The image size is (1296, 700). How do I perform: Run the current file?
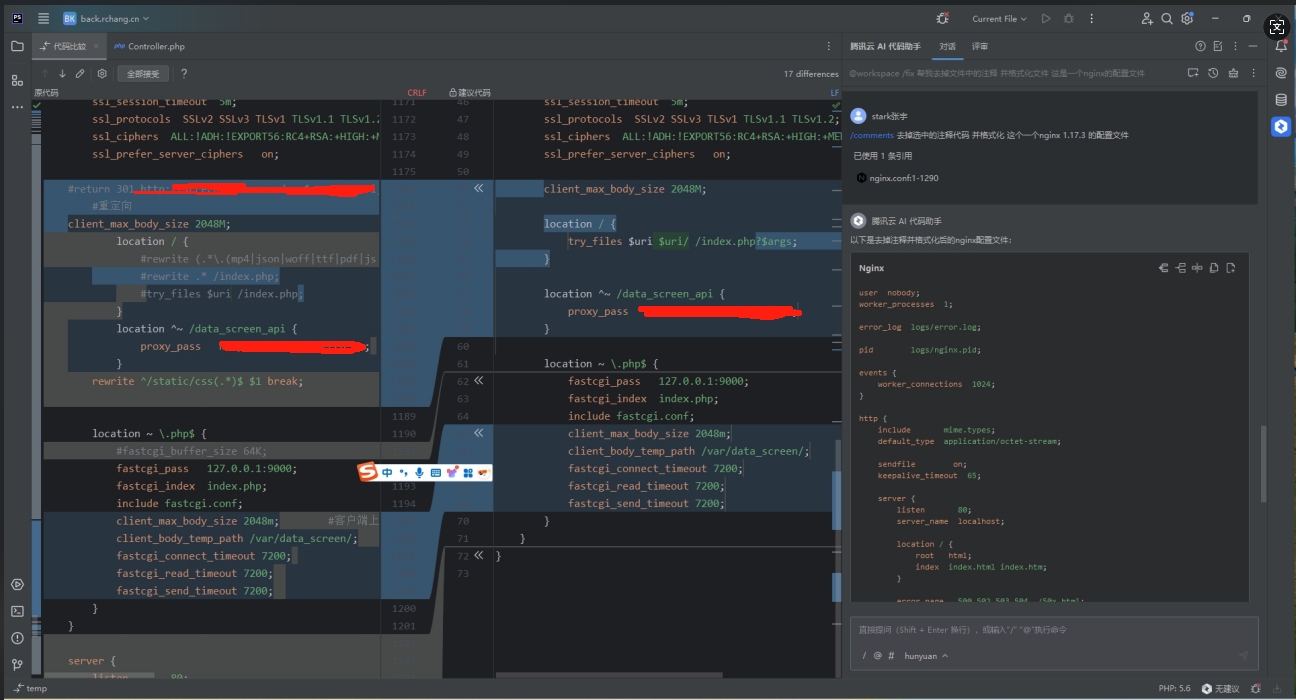(1046, 18)
